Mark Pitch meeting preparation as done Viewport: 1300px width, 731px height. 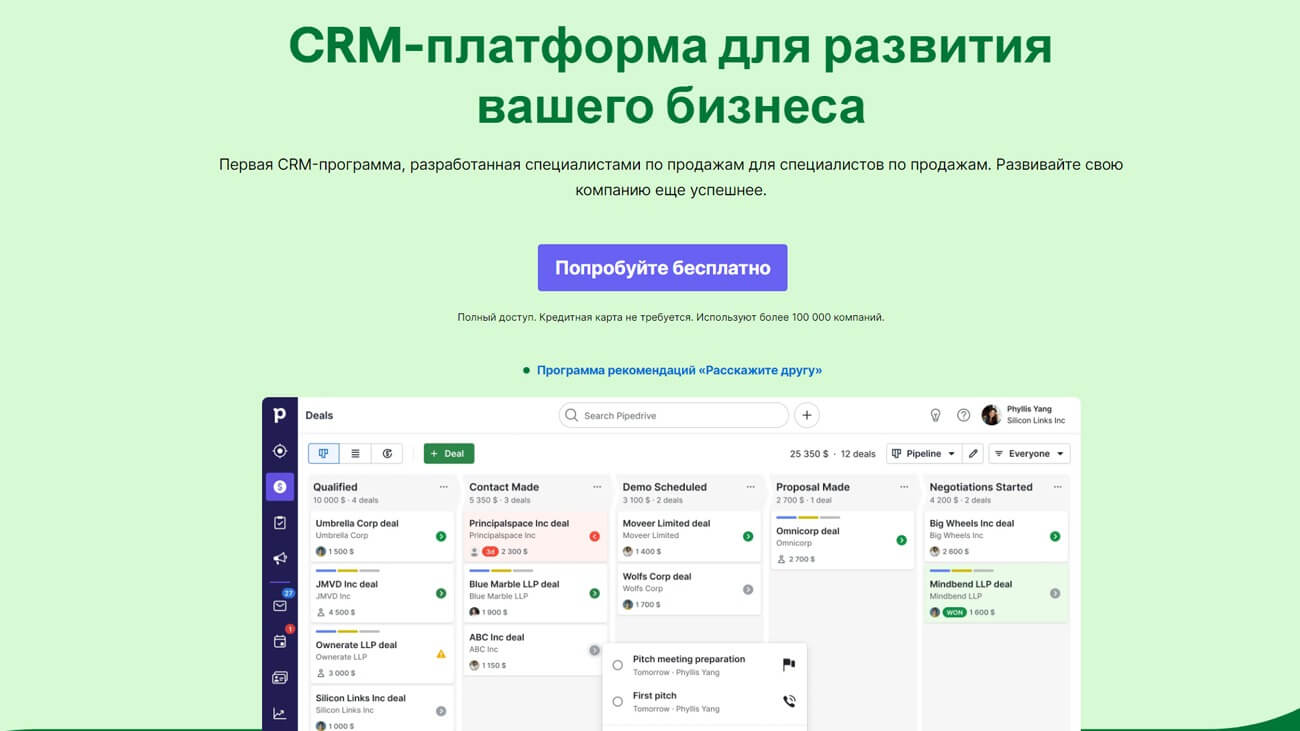point(617,665)
